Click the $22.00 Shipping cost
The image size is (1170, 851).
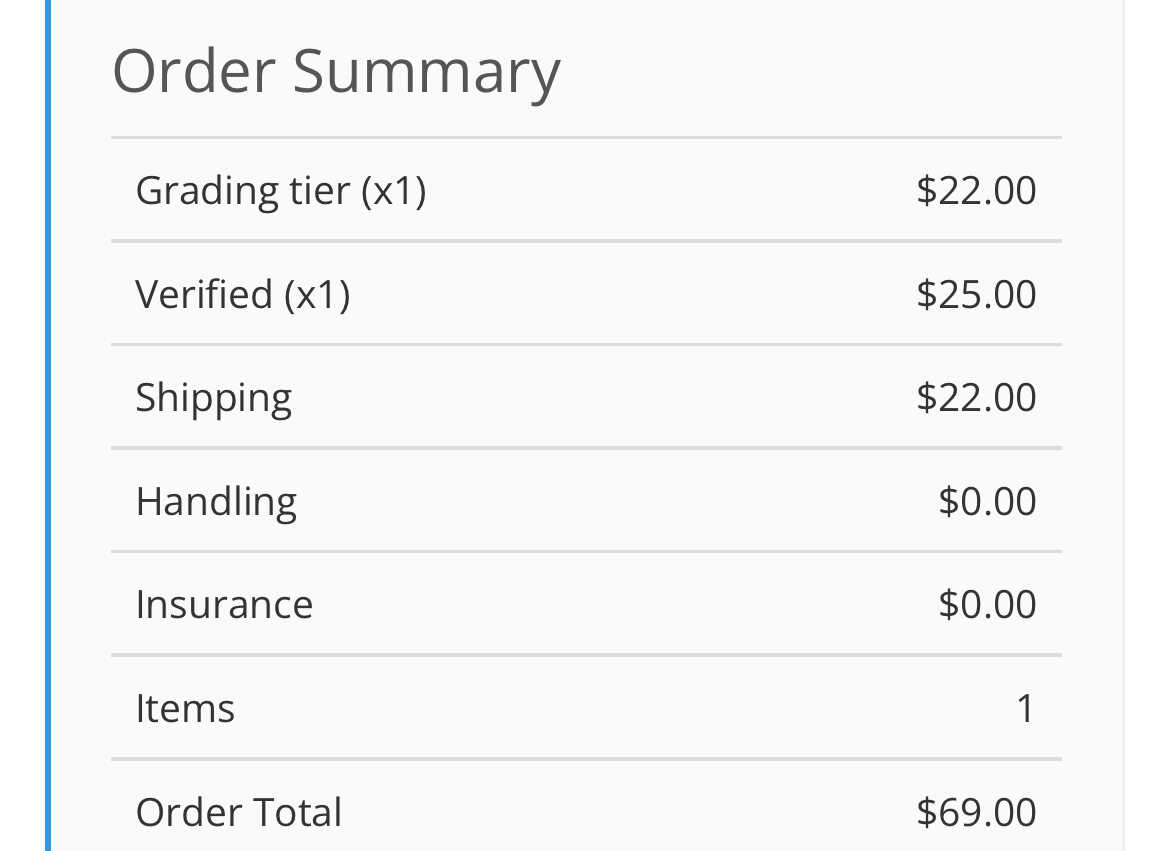(976, 398)
